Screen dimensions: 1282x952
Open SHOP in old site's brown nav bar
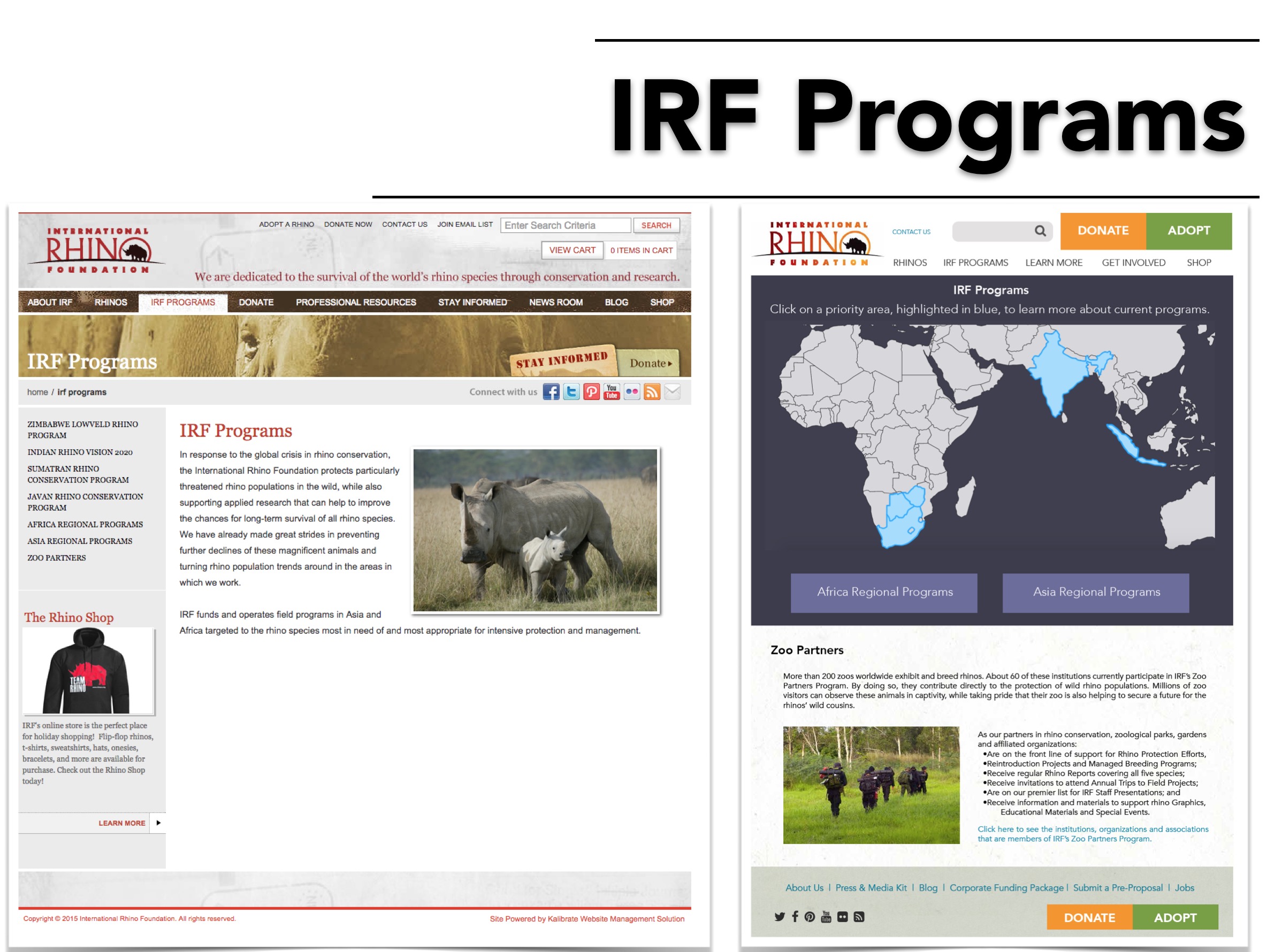coord(662,302)
